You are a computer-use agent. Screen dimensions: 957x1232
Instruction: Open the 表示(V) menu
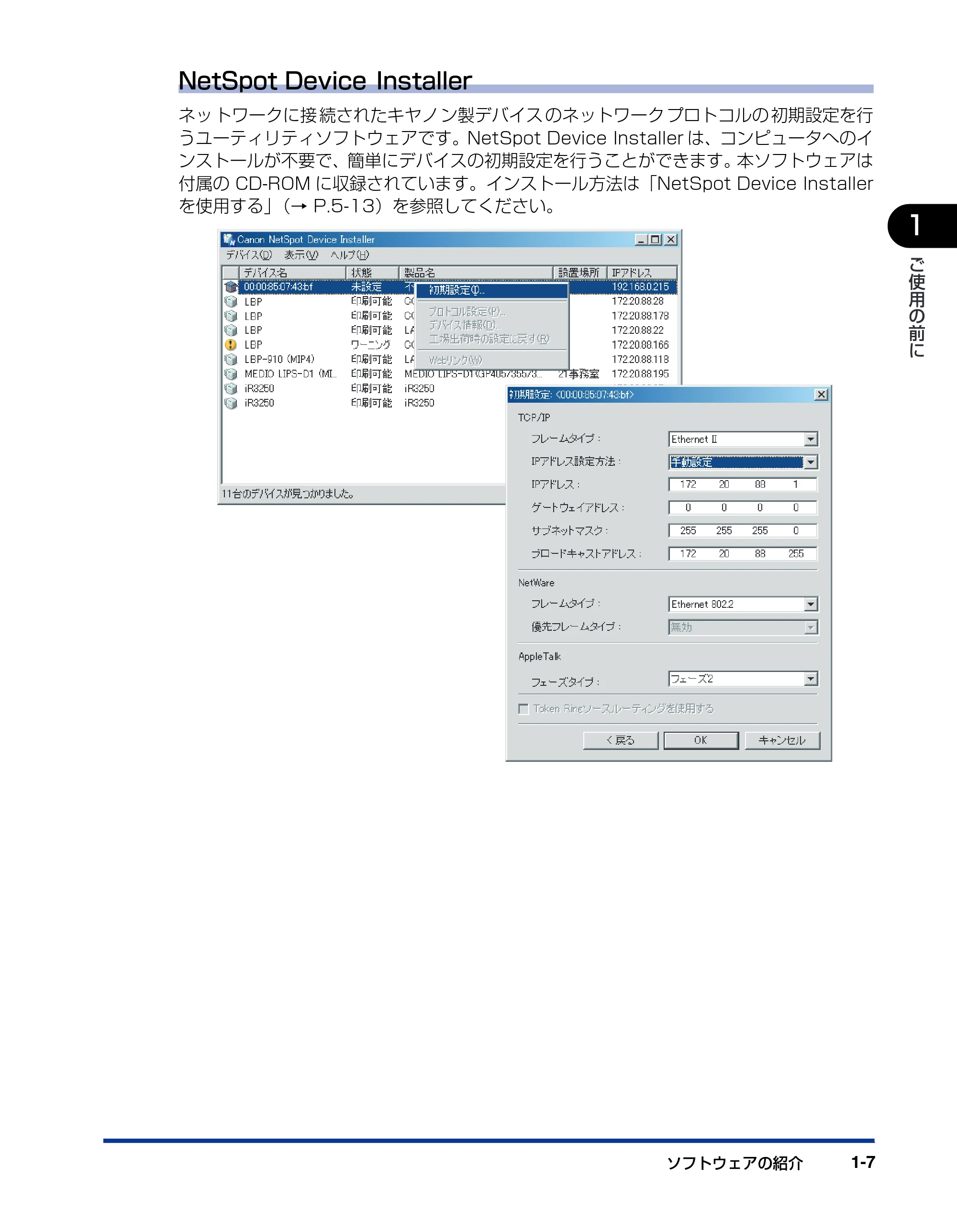301,255
